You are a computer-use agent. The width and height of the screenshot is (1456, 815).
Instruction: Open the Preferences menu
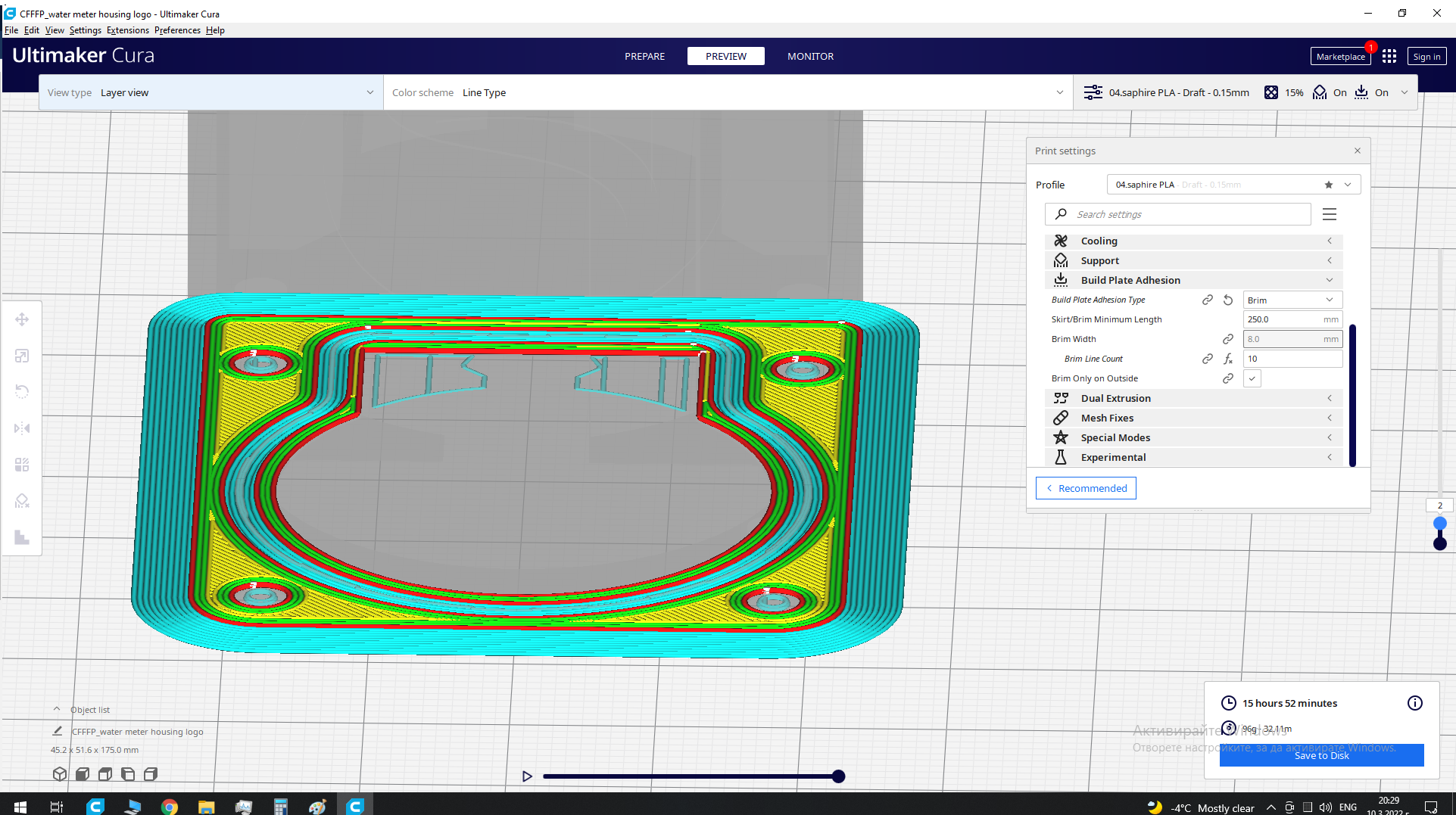click(x=177, y=30)
